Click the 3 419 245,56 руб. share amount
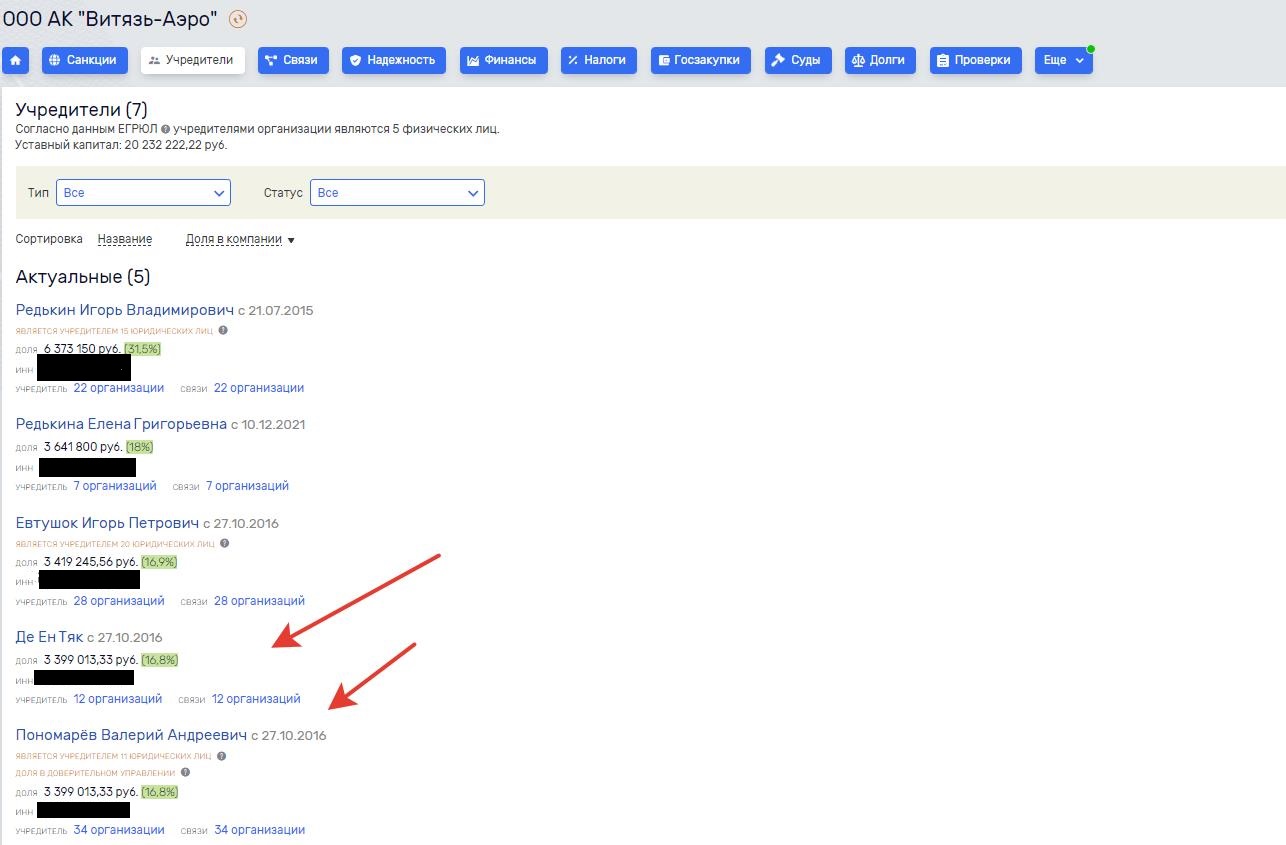Image resolution: width=1286 pixels, height=845 pixels. [91, 562]
